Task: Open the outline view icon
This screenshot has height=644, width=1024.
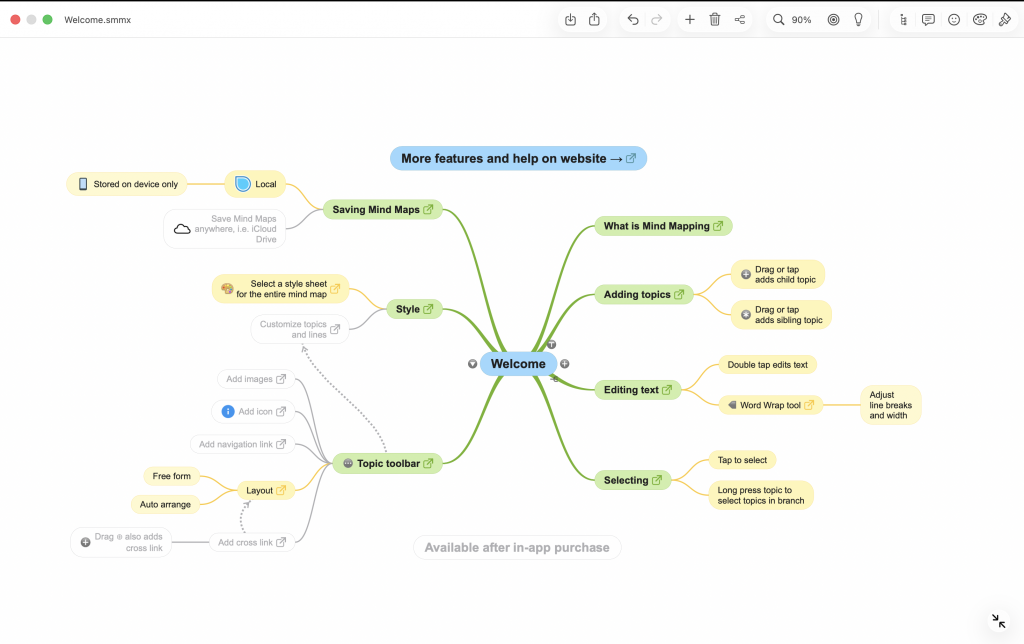Action: coord(903,19)
